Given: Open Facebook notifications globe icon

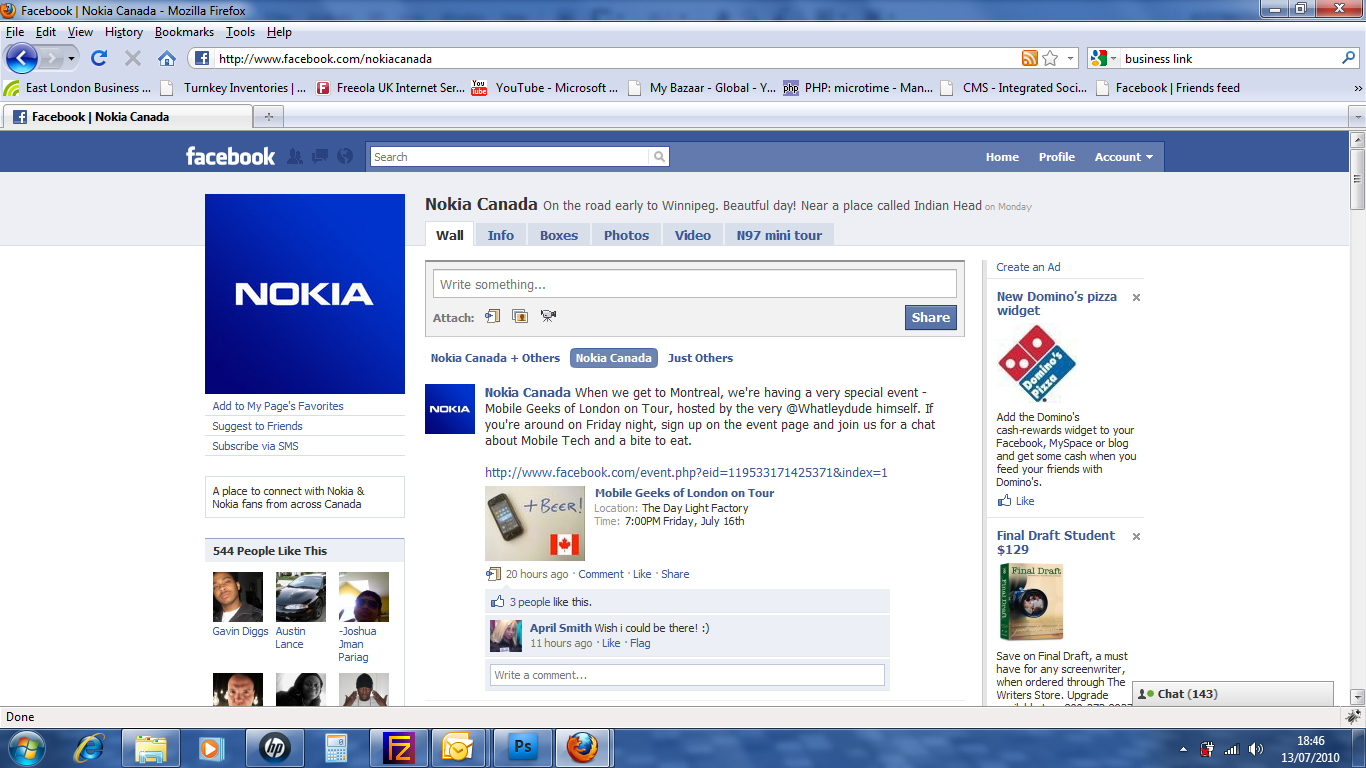Looking at the screenshot, I should click(345, 156).
